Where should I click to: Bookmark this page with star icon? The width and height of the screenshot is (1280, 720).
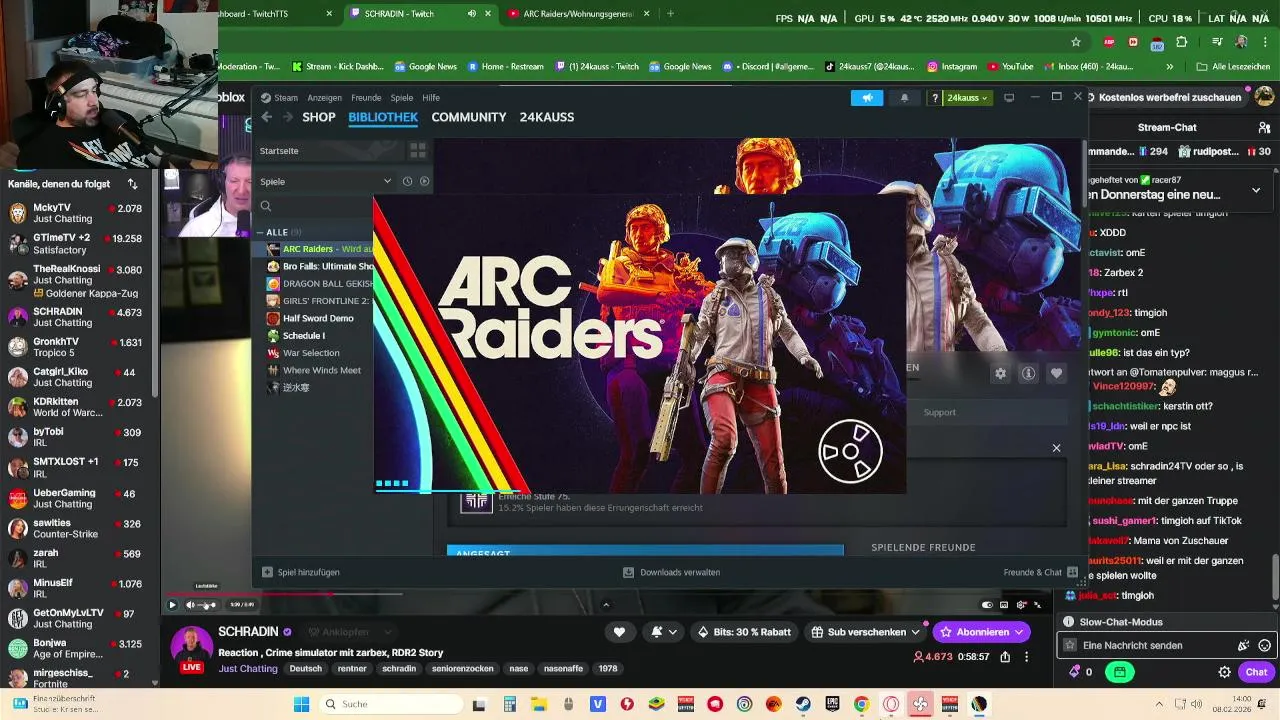[x=1076, y=42]
